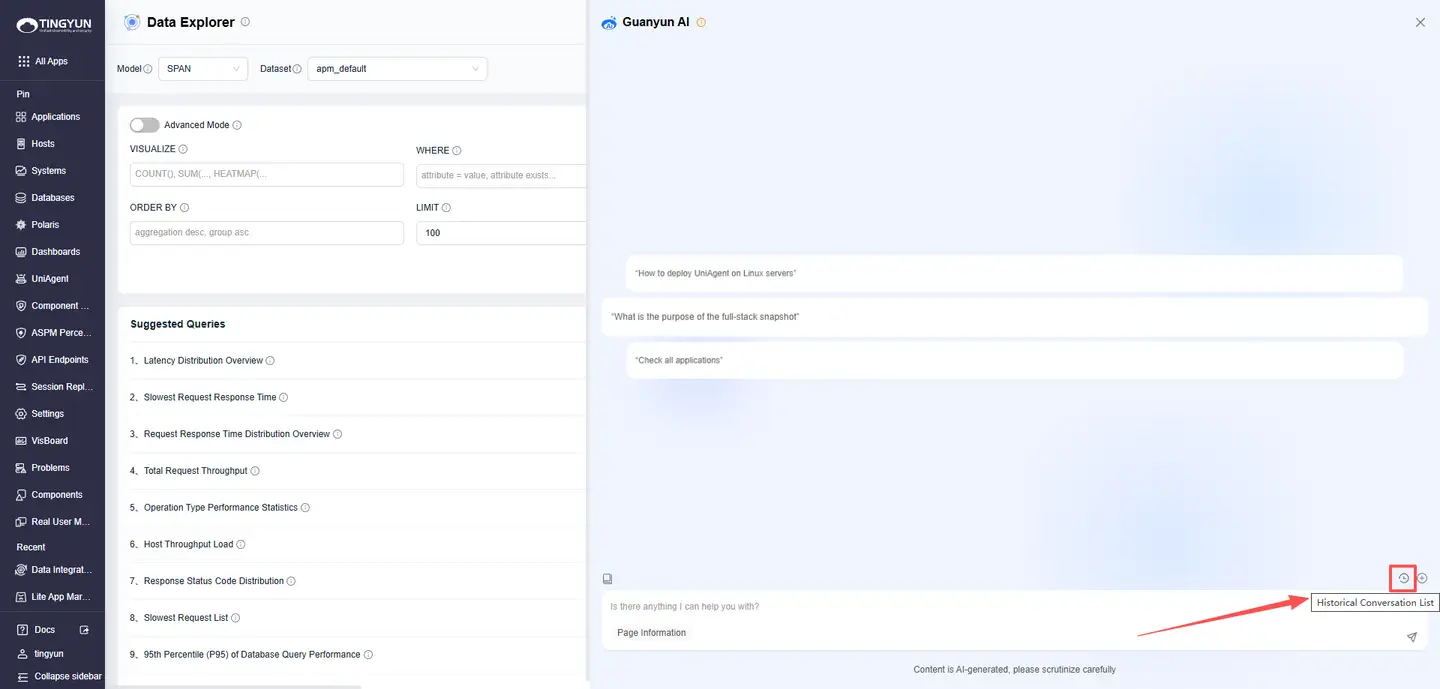Choose "Check all applications" suggested prompt
This screenshot has height=689, width=1440.
click(x=680, y=360)
